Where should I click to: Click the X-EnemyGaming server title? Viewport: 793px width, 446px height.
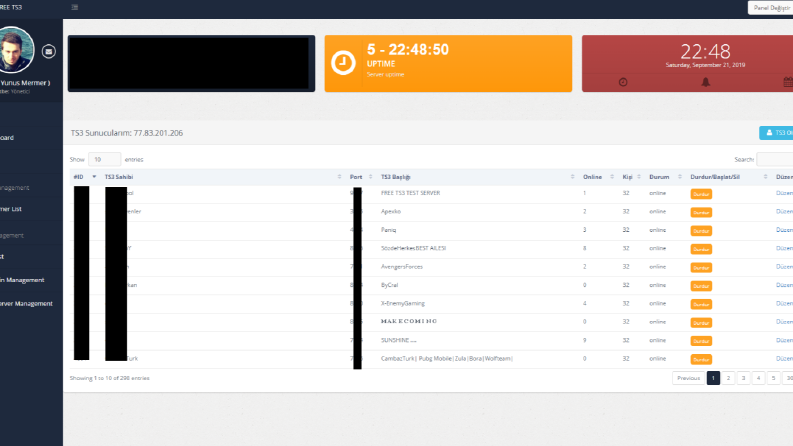click(403, 303)
